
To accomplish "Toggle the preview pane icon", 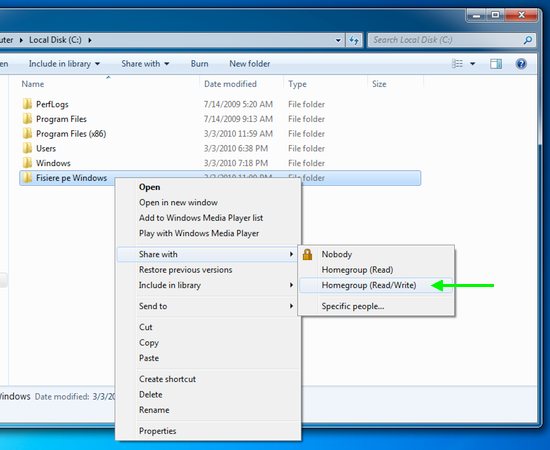I will click(496, 64).
